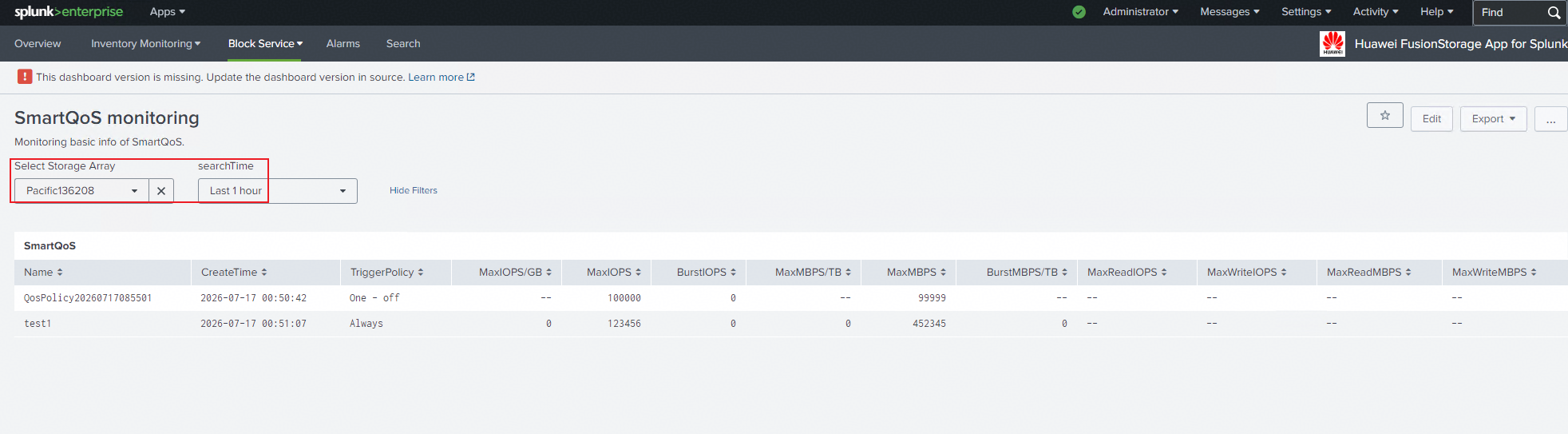
Task: Click the red alert icon in the warning banner
Action: coord(25,77)
